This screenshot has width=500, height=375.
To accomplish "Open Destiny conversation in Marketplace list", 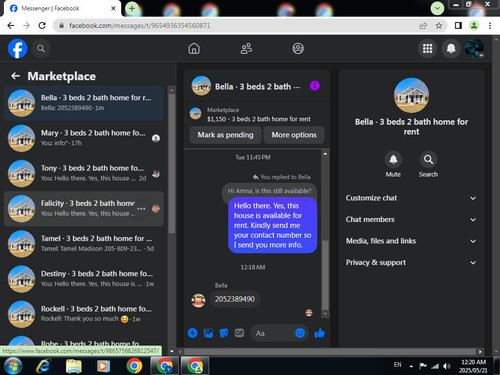I will 84,279.
